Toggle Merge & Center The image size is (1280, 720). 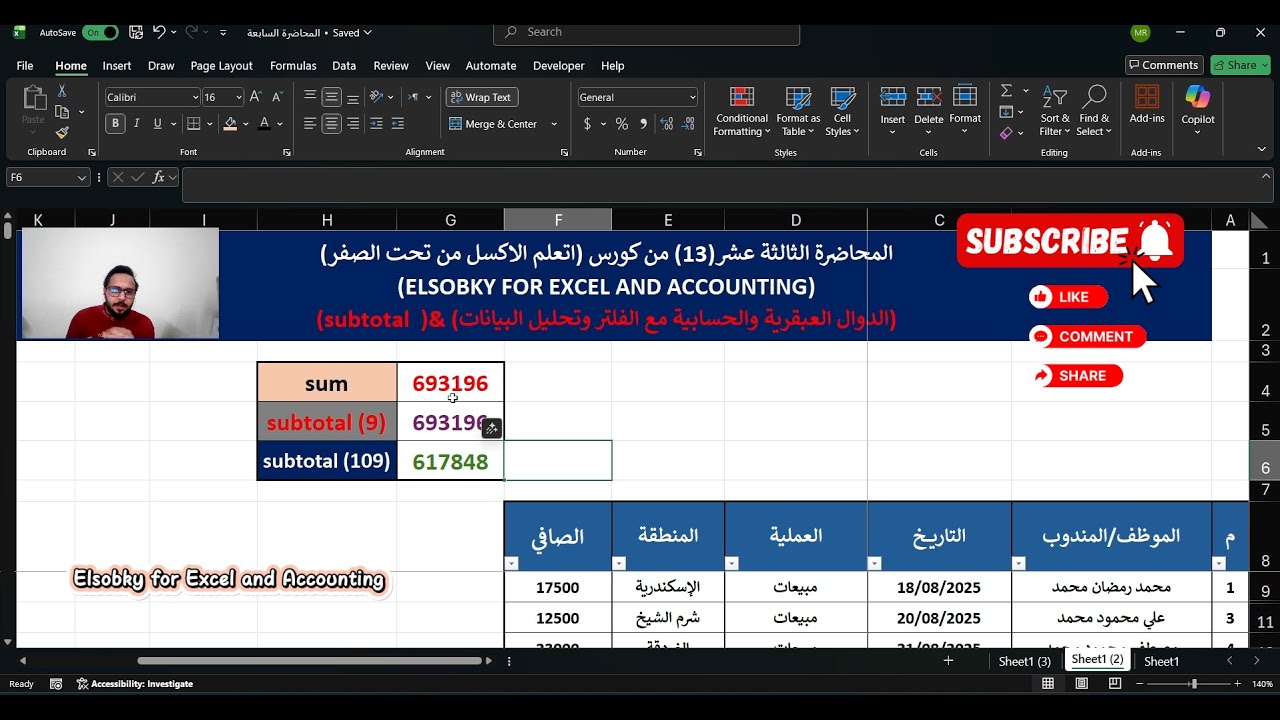tap(493, 124)
